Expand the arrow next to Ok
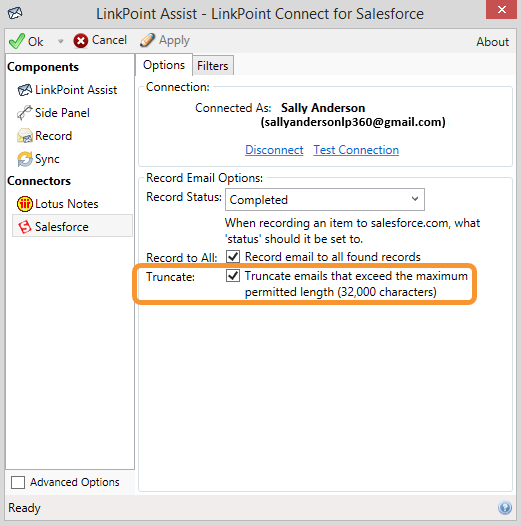The width and height of the screenshot is (521, 526). click(60, 41)
